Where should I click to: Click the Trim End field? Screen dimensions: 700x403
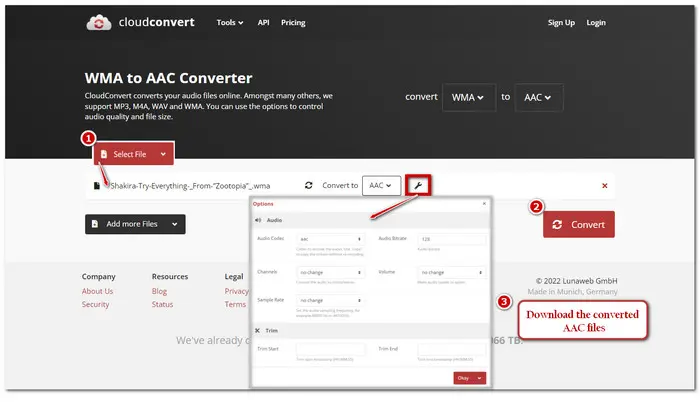coord(452,349)
